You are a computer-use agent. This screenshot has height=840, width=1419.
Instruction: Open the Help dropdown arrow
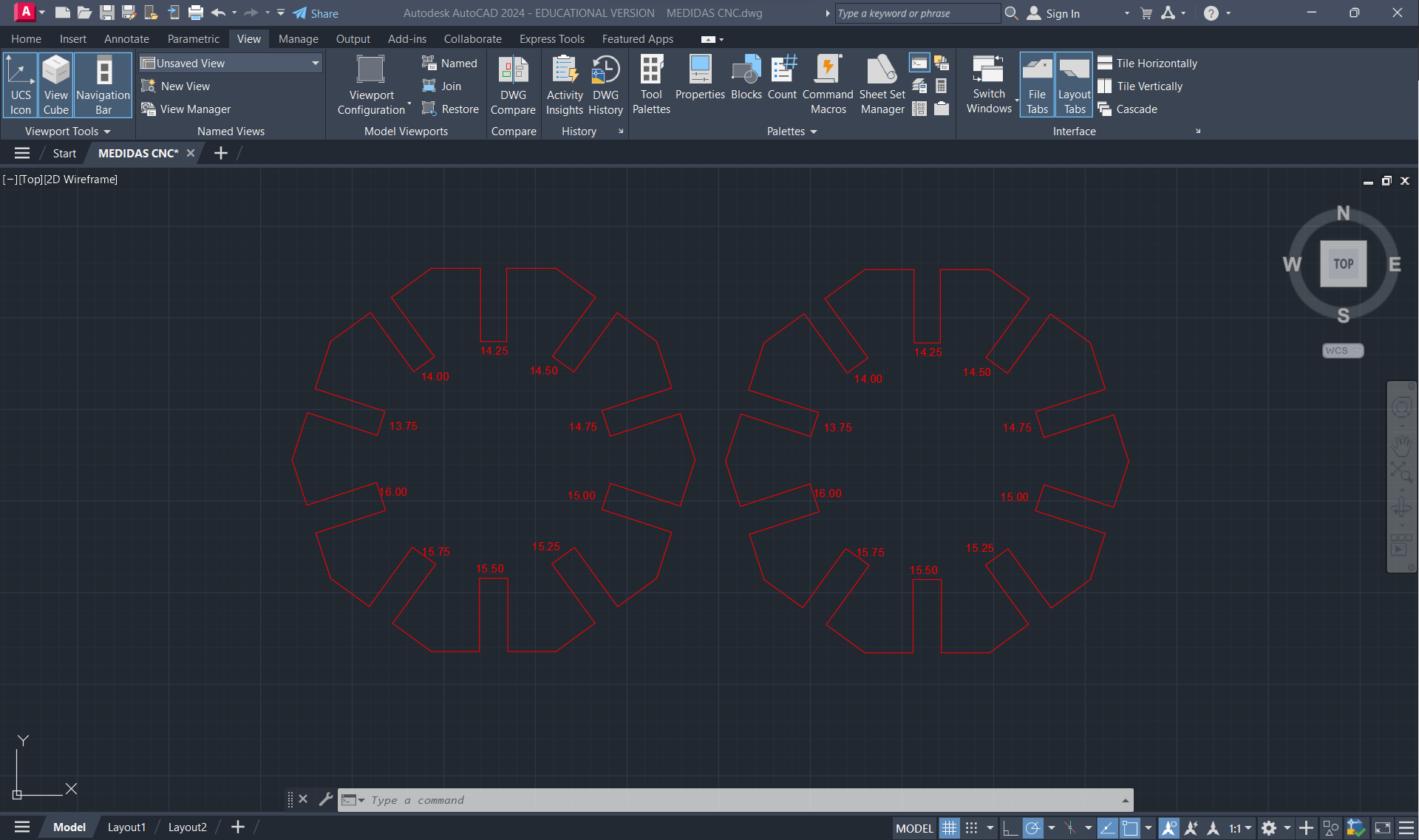1228,13
